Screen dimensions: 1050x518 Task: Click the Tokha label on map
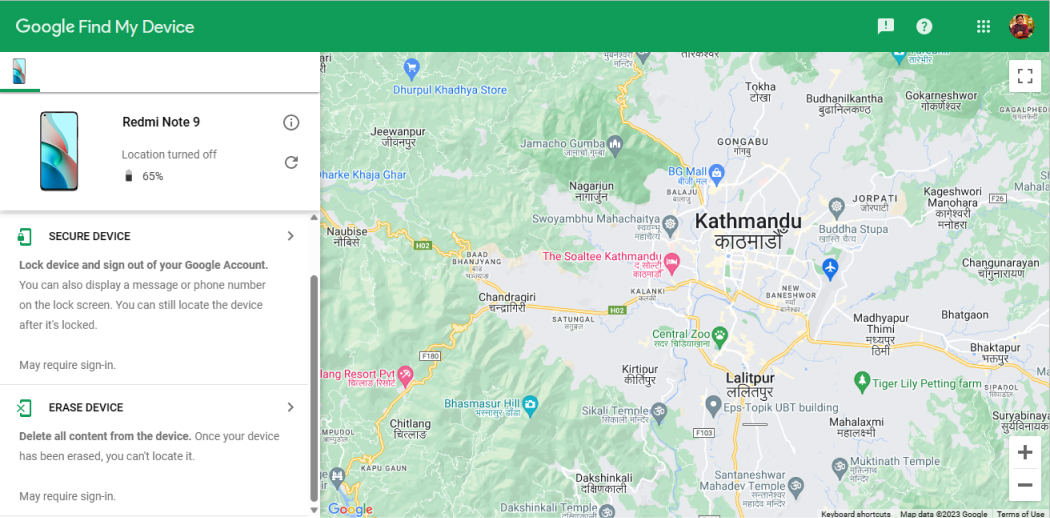760,92
